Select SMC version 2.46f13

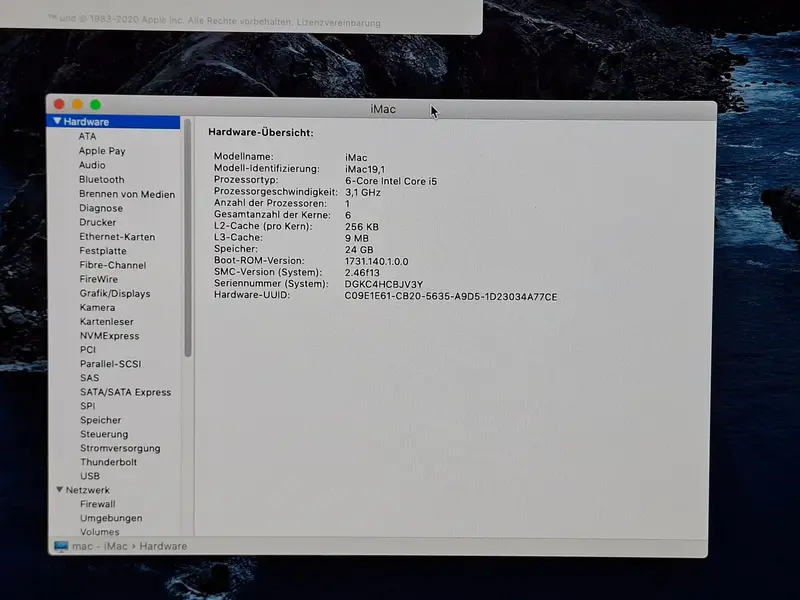pos(362,272)
